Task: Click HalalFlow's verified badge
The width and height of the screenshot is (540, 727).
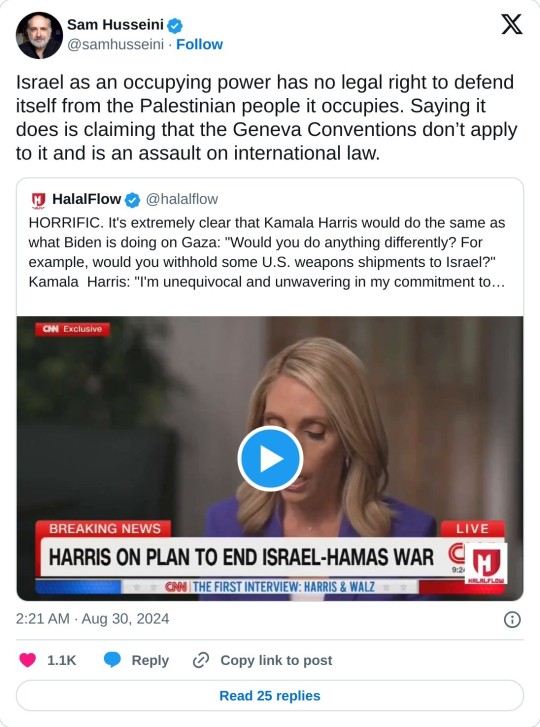Action: pos(133,200)
